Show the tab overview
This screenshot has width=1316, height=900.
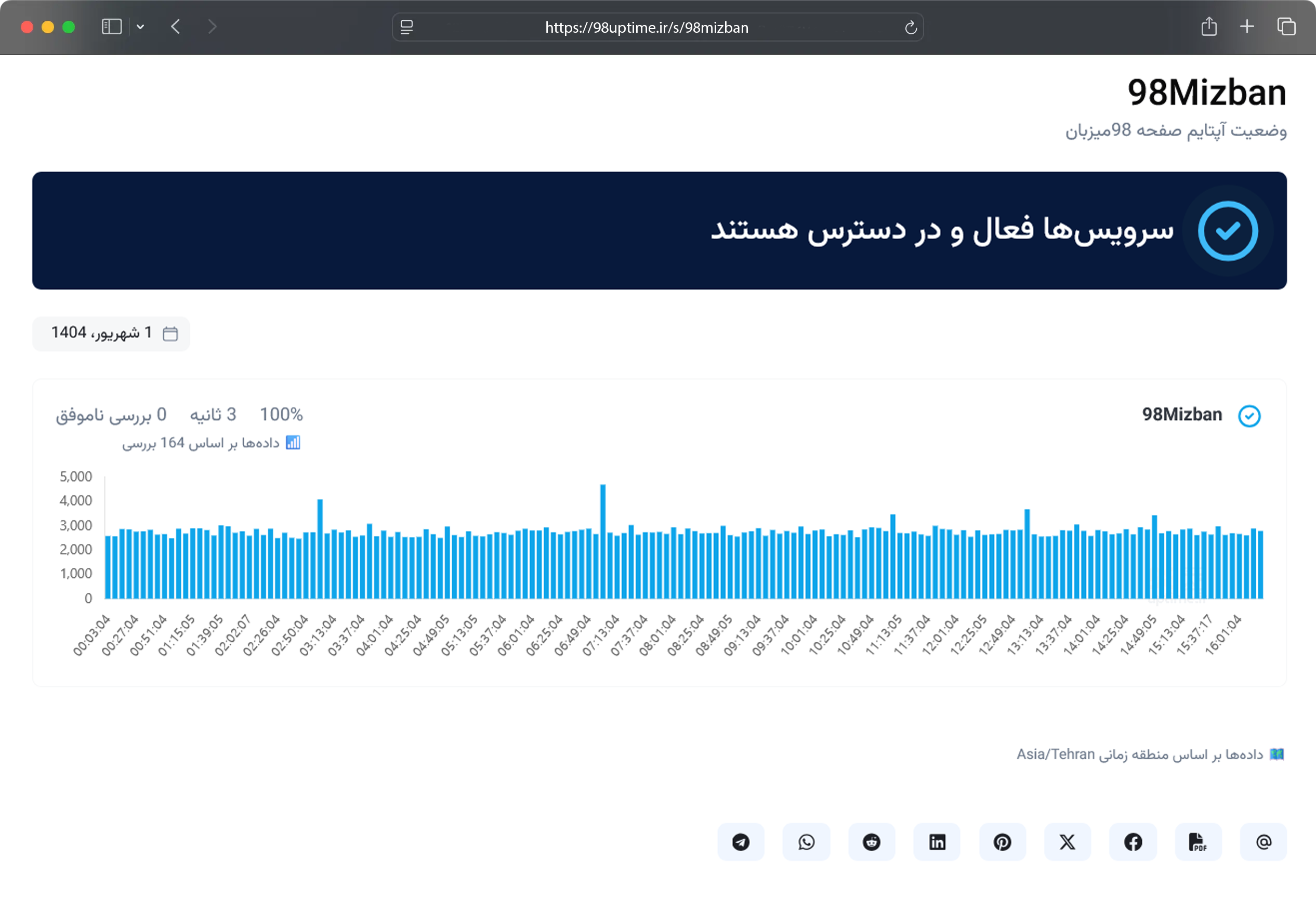[x=1286, y=27]
